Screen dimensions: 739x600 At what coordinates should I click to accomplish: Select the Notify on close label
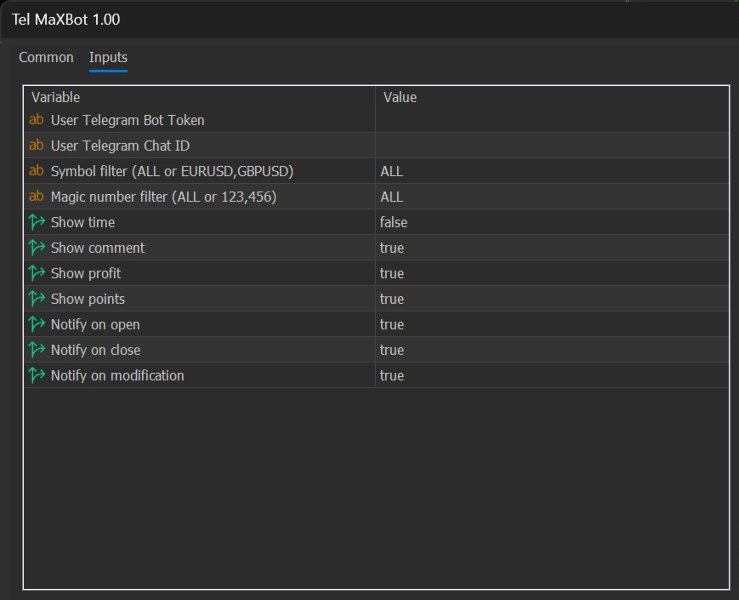click(x=96, y=350)
